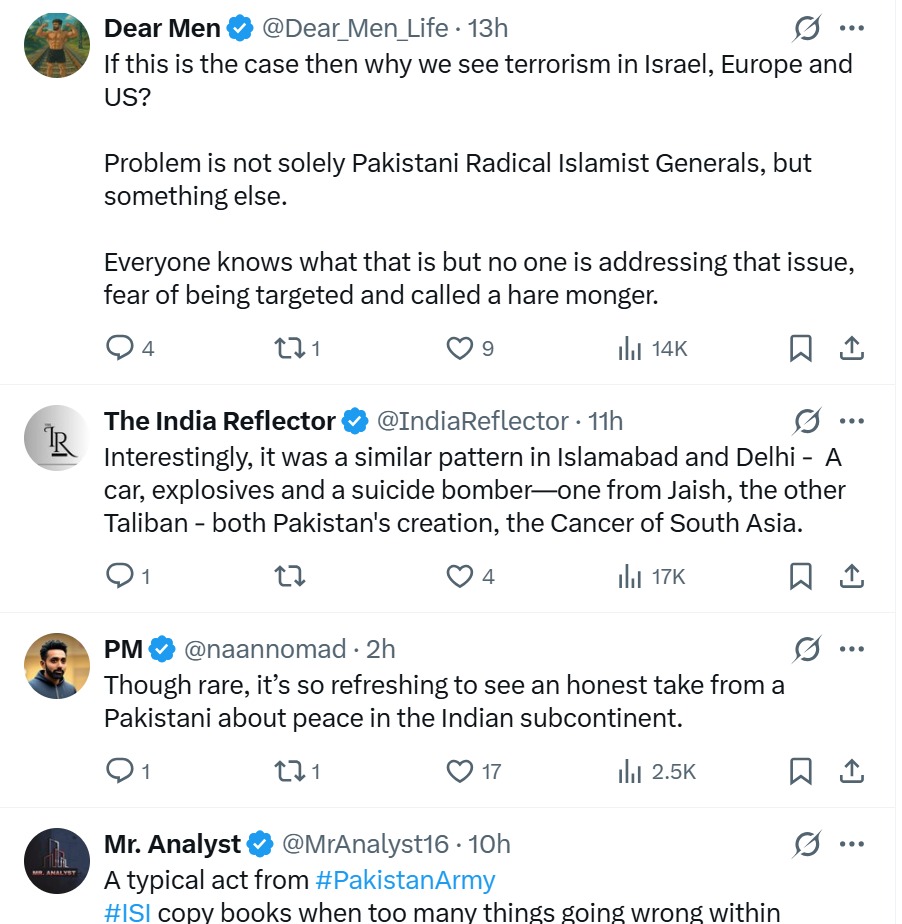Image resolution: width=902 pixels, height=924 pixels.
Task: Bookmark the PM tweet
Action: coord(800,771)
